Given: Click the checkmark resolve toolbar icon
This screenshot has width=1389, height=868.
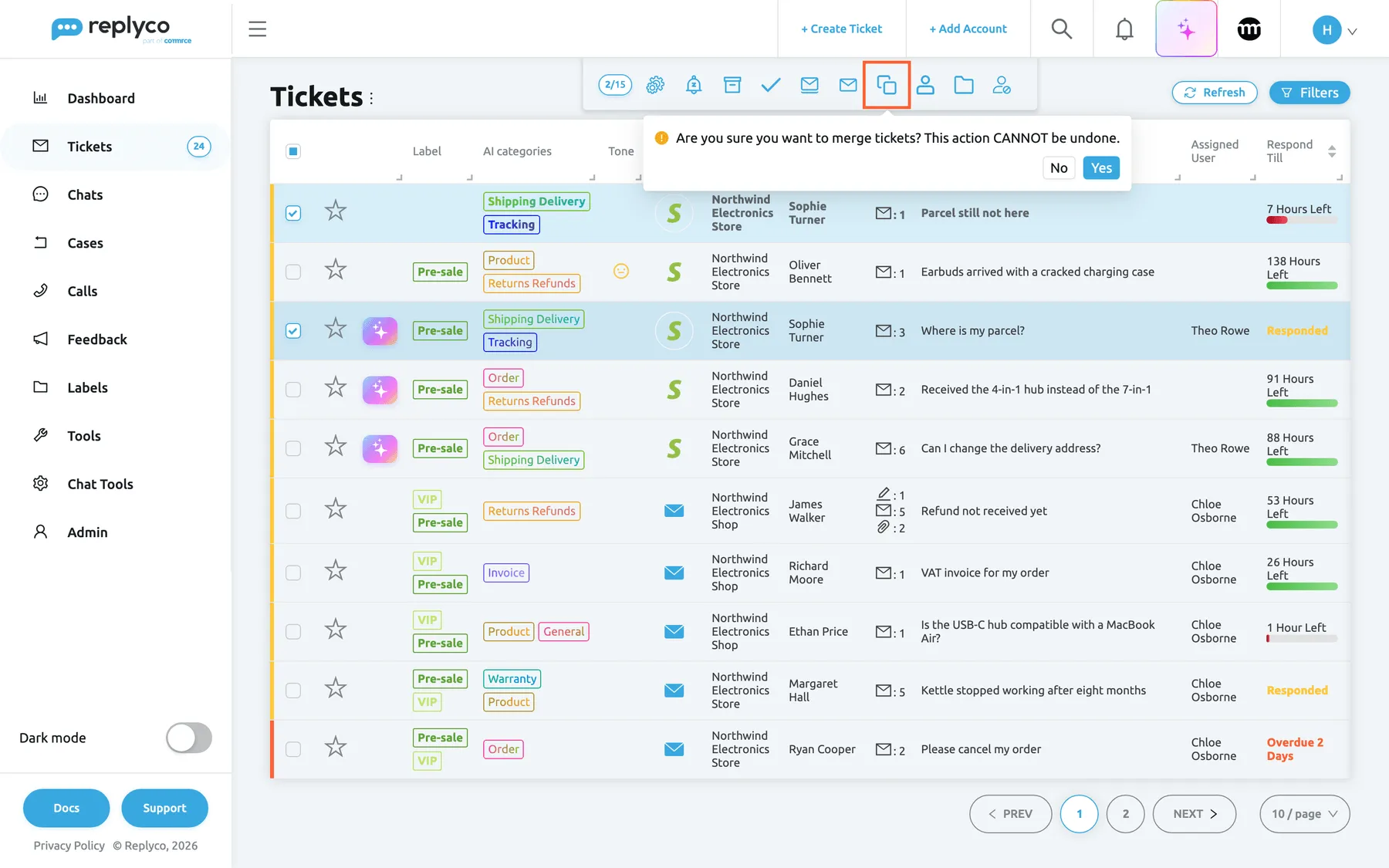Looking at the screenshot, I should click(771, 85).
